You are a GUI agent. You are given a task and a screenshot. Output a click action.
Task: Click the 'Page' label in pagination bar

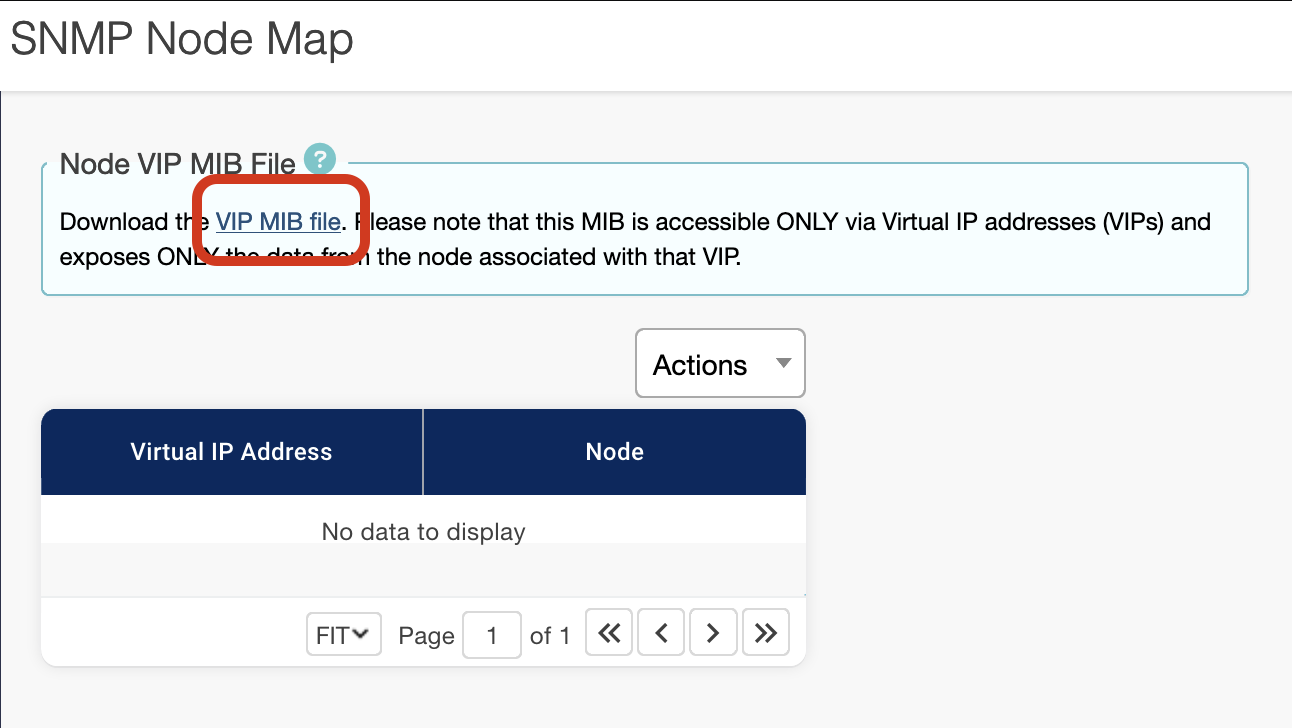(426, 636)
